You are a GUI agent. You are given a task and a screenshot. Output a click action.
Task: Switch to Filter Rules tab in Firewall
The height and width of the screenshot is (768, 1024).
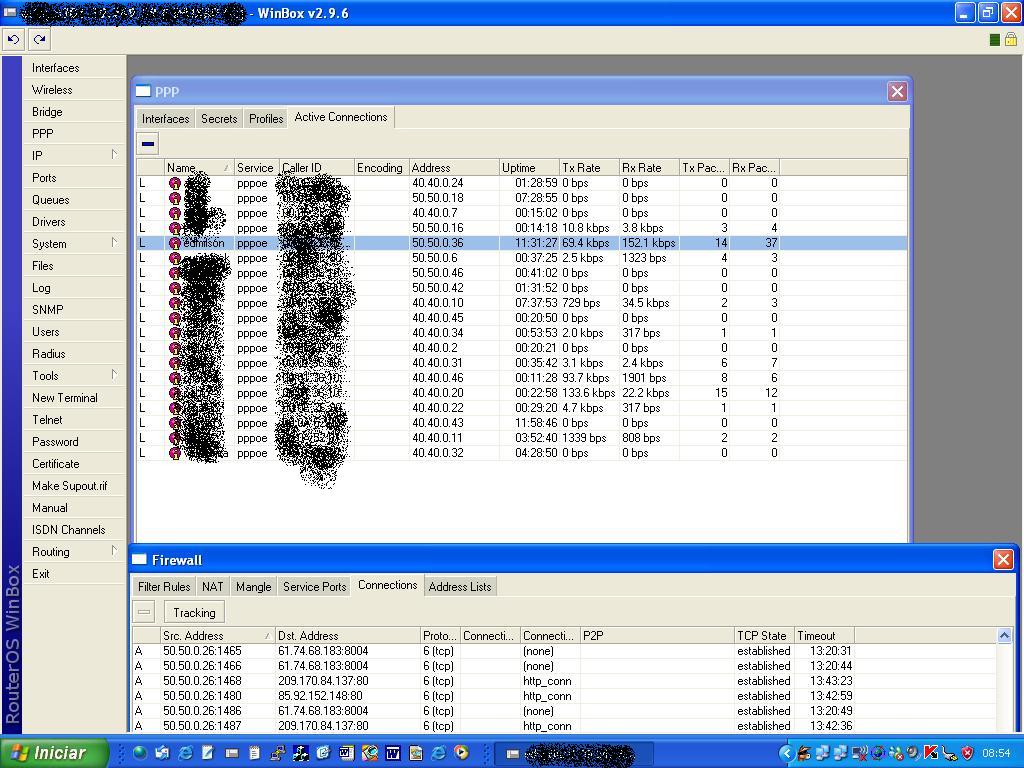coord(164,586)
